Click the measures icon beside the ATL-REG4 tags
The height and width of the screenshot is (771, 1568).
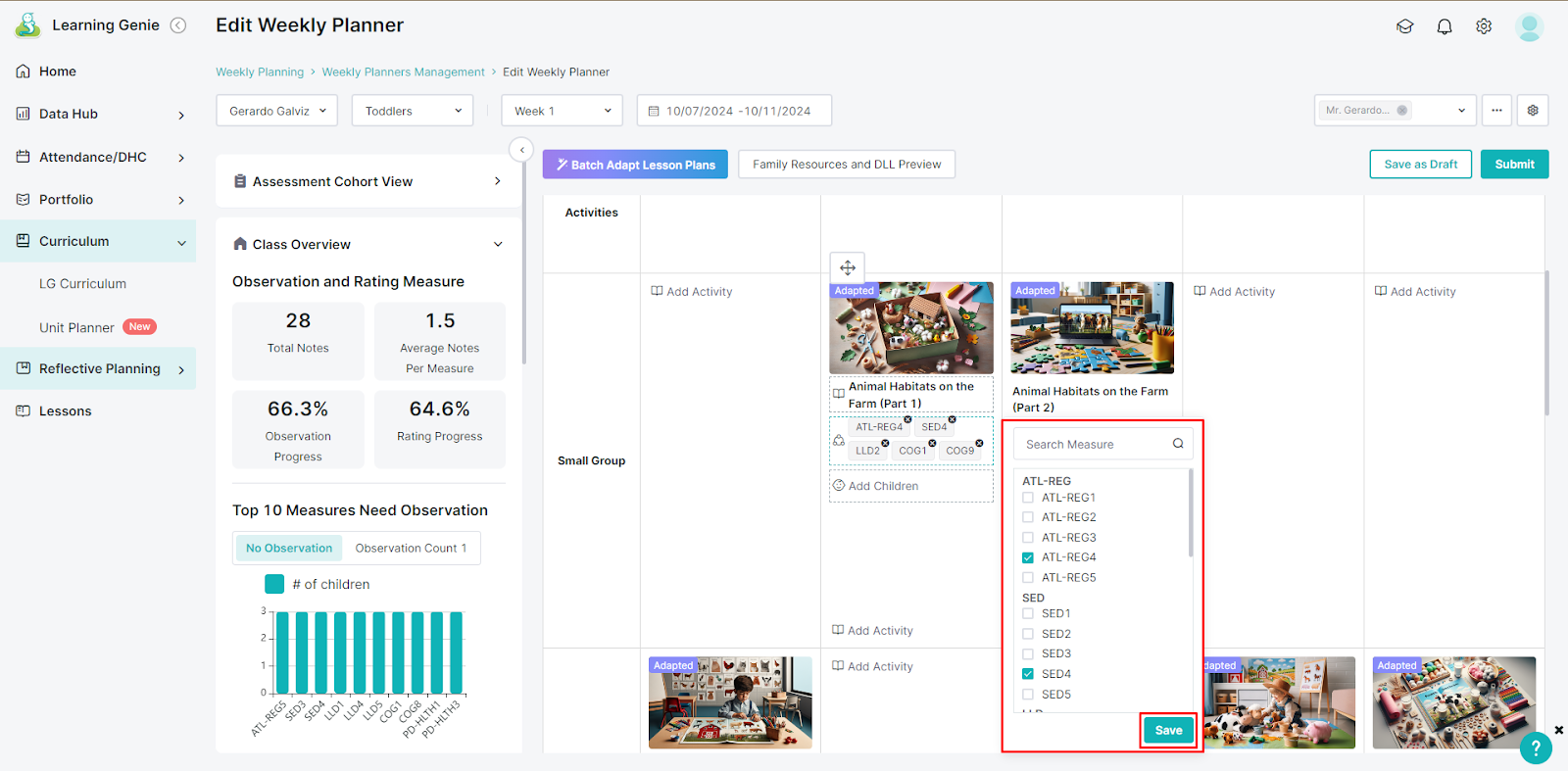point(839,441)
